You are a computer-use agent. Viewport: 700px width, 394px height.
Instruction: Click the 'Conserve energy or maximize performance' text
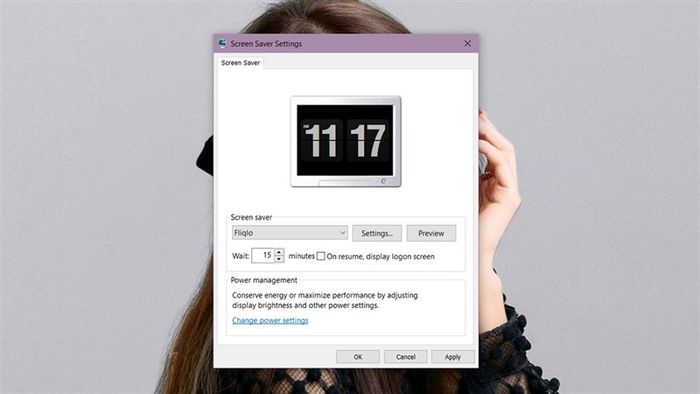pos(325,300)
